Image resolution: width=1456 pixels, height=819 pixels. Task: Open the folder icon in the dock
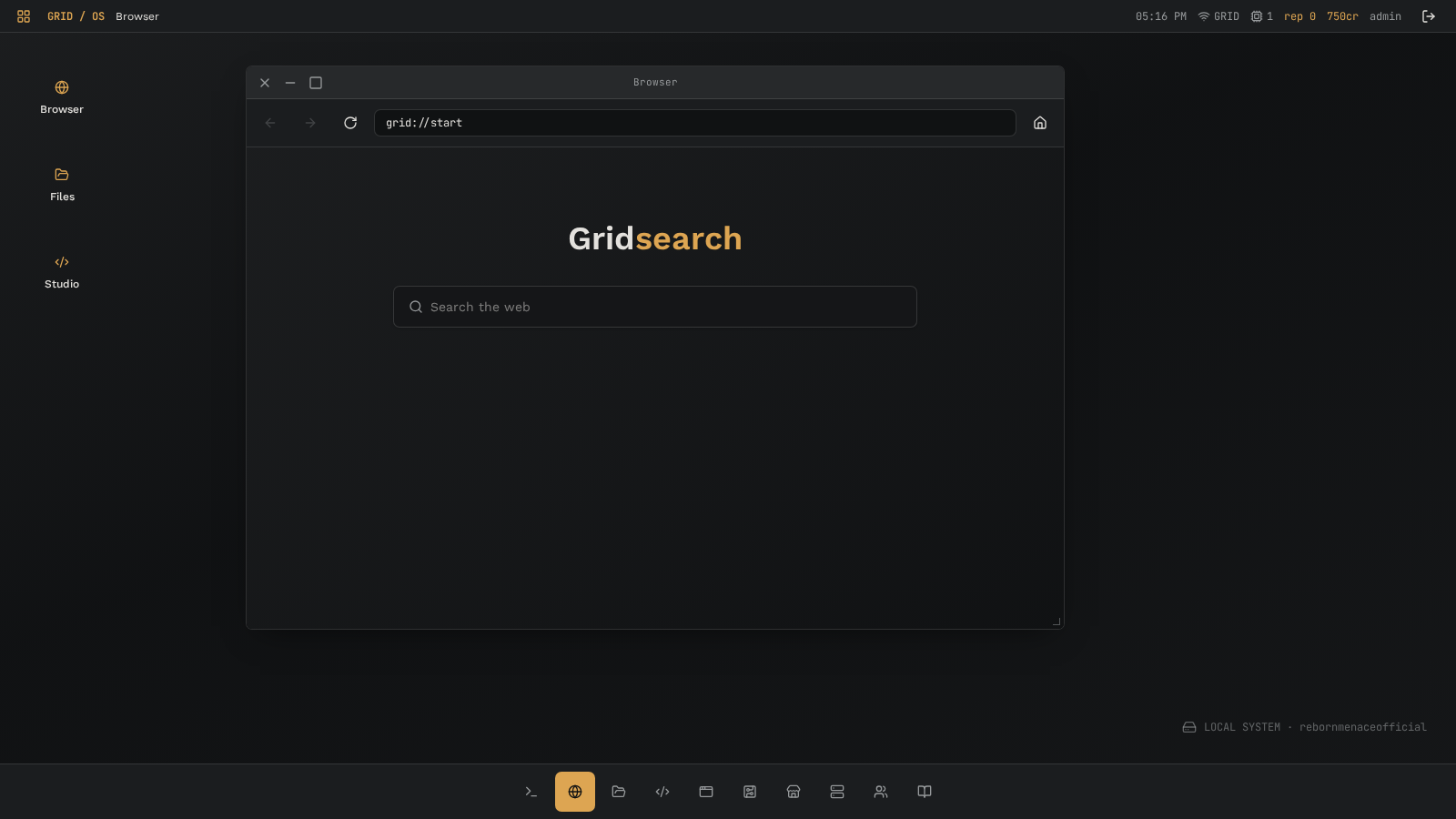point(619,792)
